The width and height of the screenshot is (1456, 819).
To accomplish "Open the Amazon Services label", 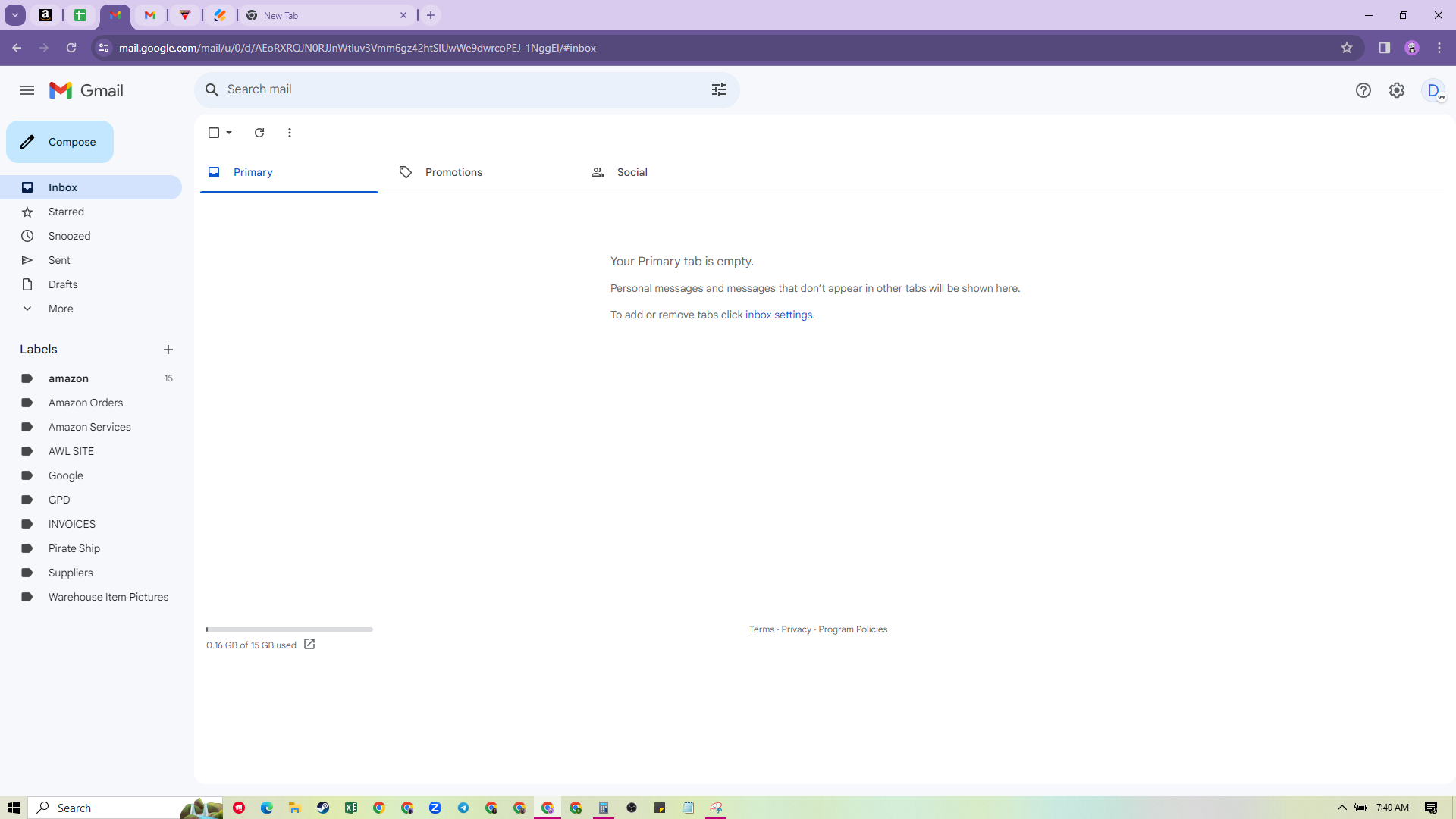I will click(91, 427).
